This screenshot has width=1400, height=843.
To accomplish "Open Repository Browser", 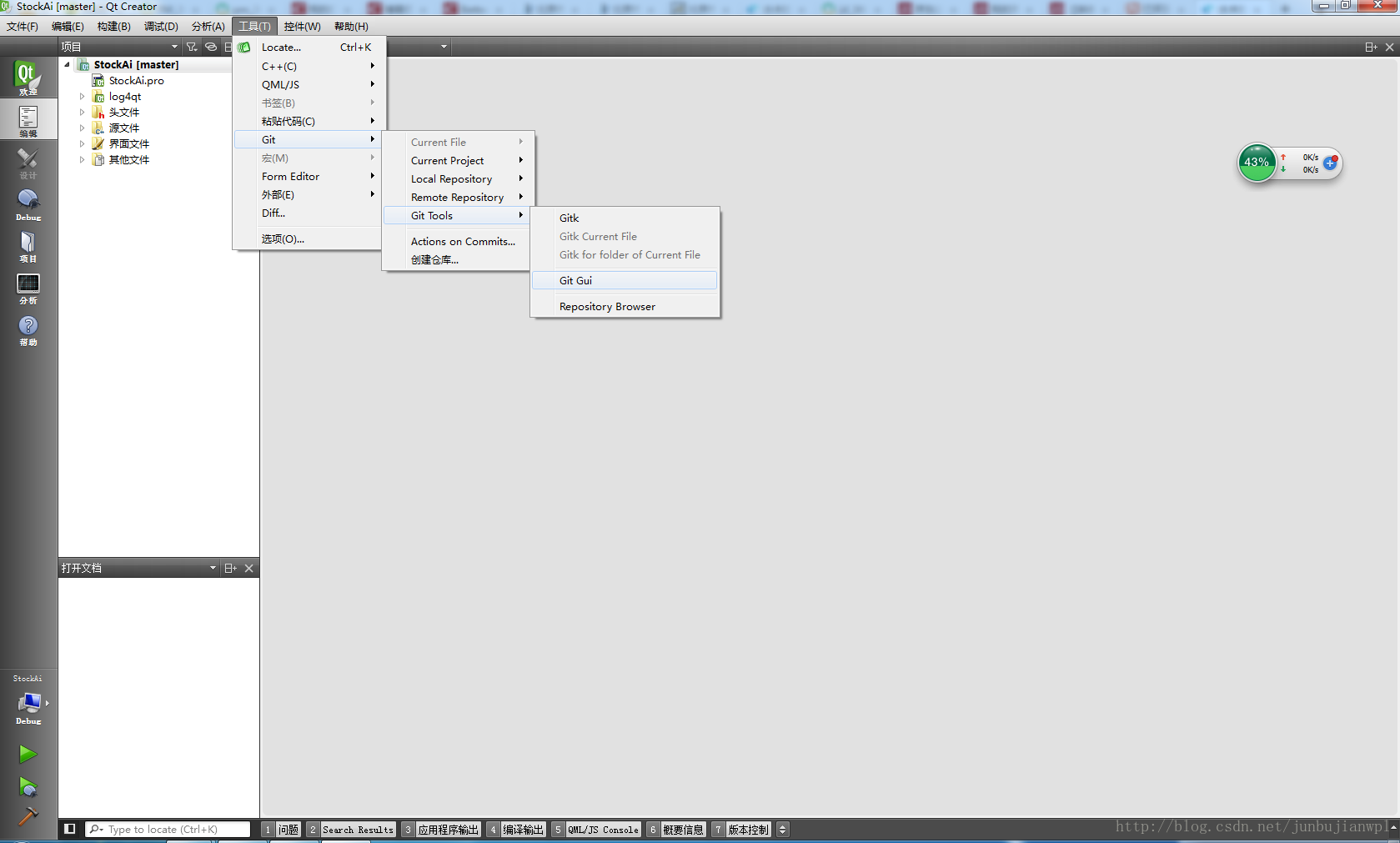I will coord(625,306).
